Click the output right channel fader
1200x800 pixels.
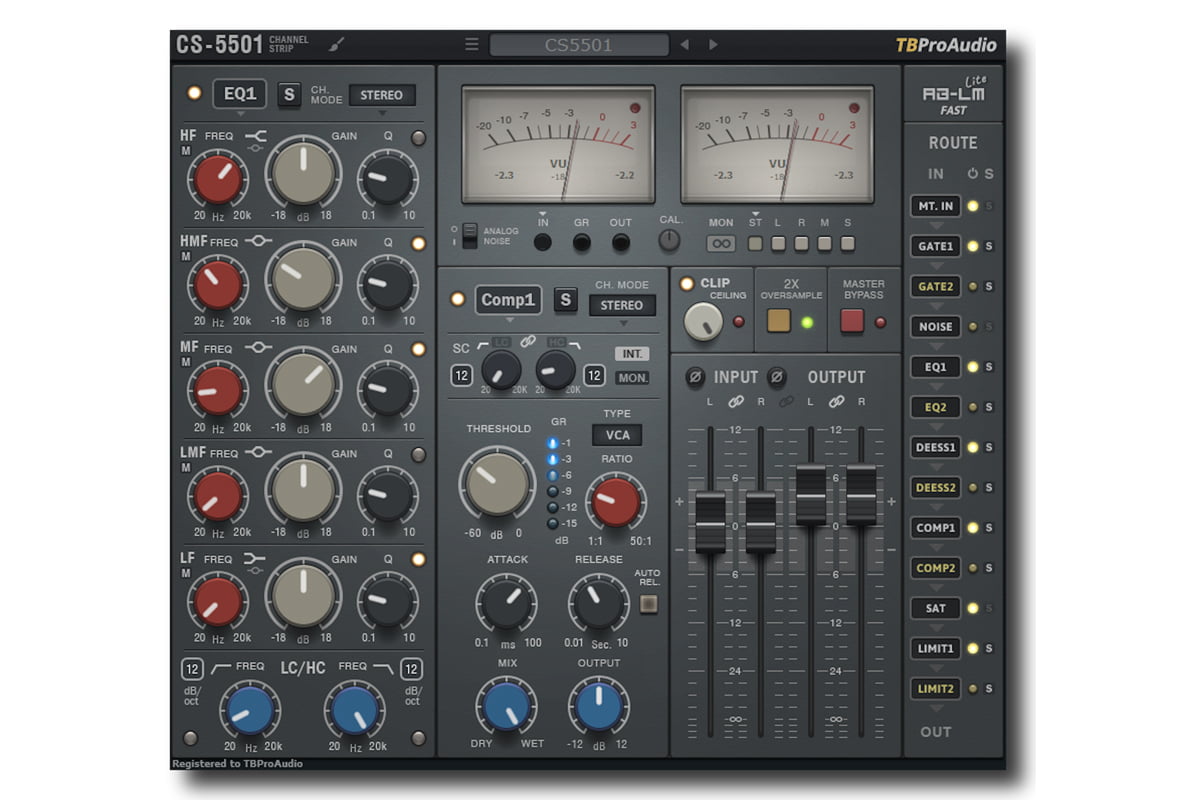pyautogui.click(x=861, y=493)
